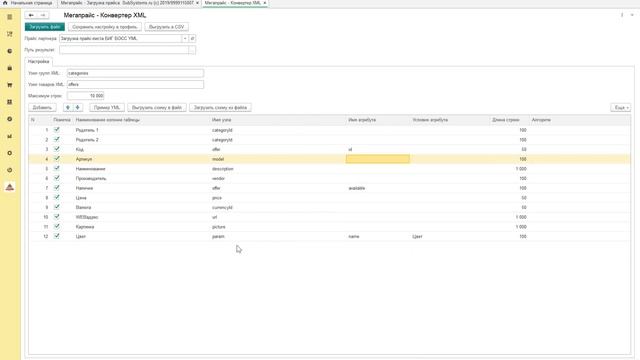Focus the Узел групп XML input field
The height and width of the screenshot is (360, 640).
click(x=135, y=73)
